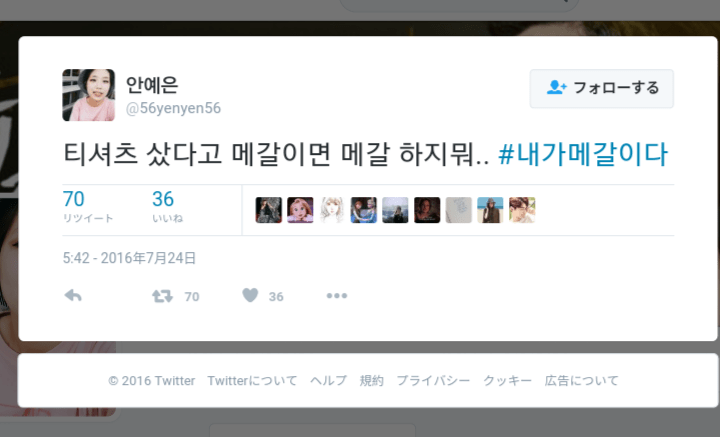
Task: Open the last avatar in likers row
Action: click(x=522, y=210)
